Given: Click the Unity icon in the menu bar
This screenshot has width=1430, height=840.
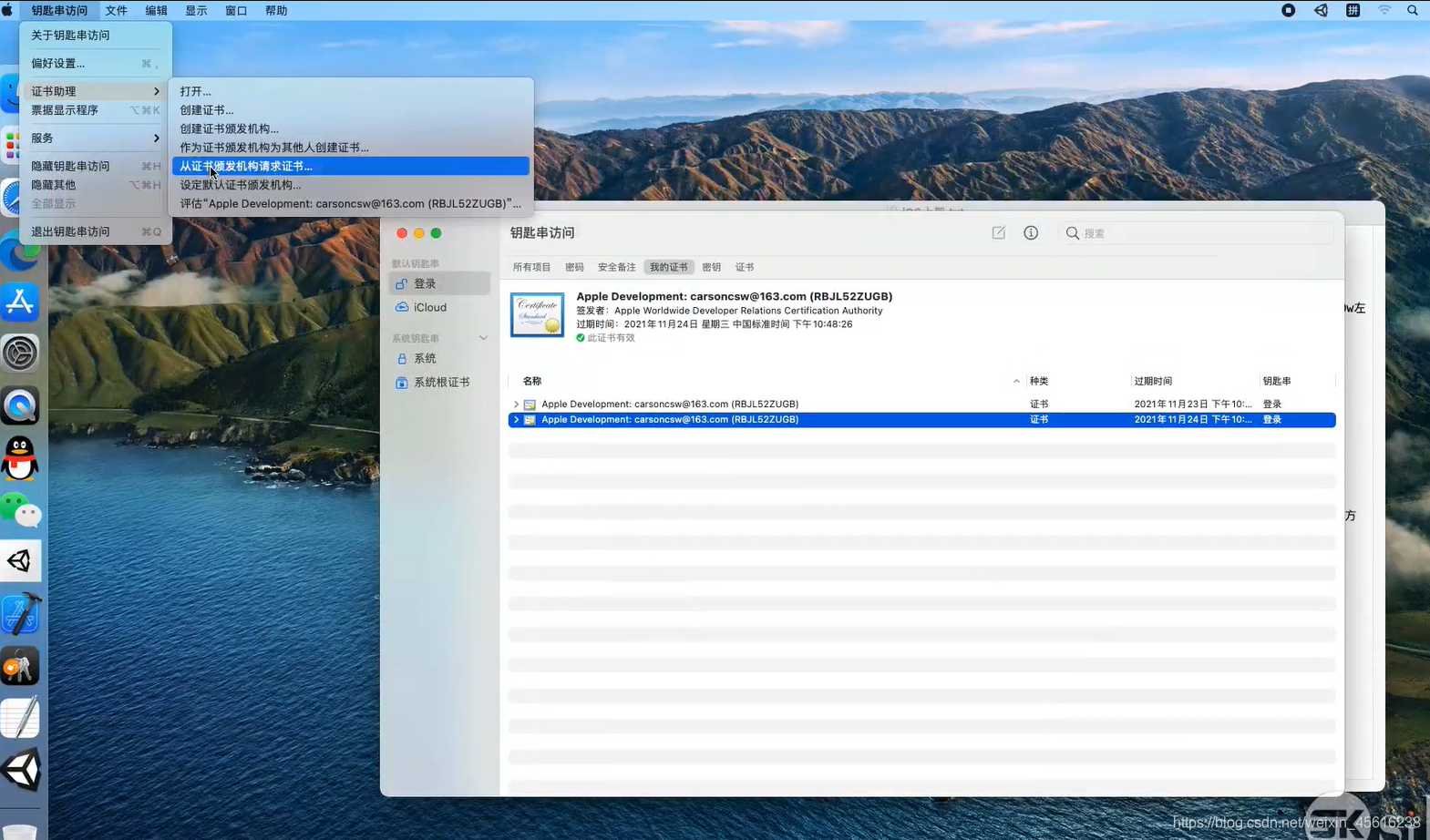Looking at the screenshot, I should 1321,10.
